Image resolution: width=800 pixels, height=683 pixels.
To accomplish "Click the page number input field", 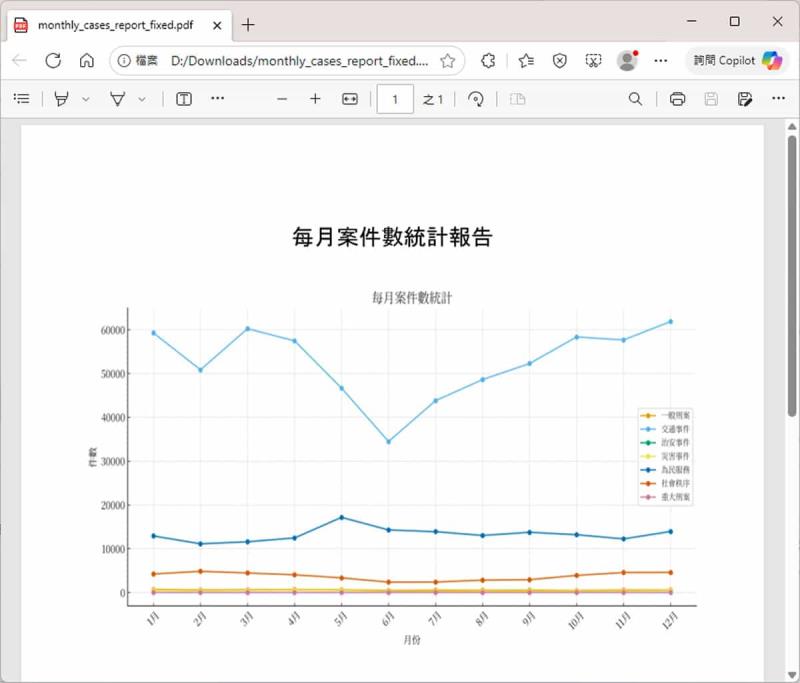I will [x=395, y=99].
